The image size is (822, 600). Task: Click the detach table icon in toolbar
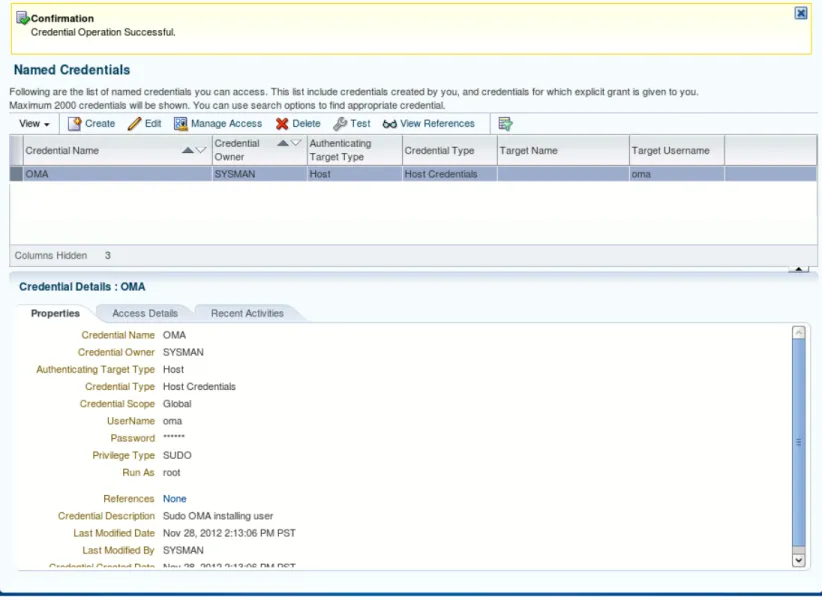505,124
